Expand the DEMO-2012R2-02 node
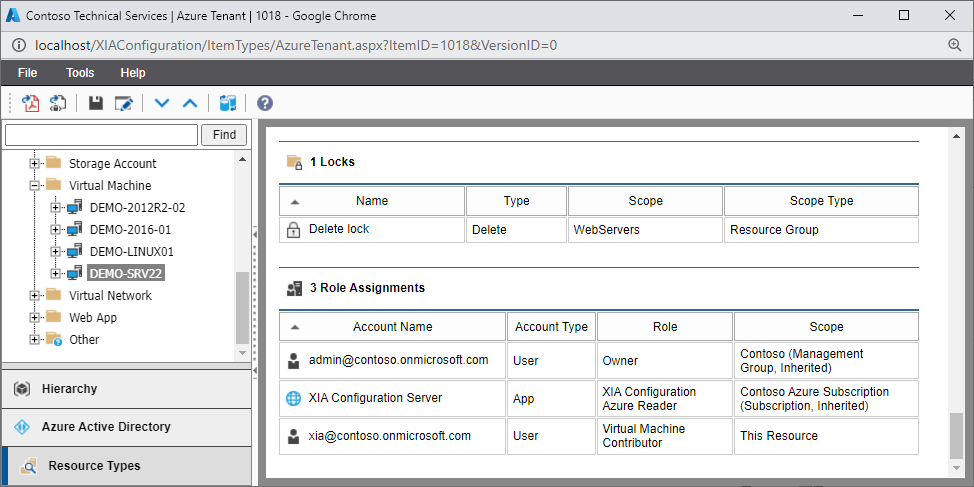This screenshot has height=487, width=974. coord(56,207)
